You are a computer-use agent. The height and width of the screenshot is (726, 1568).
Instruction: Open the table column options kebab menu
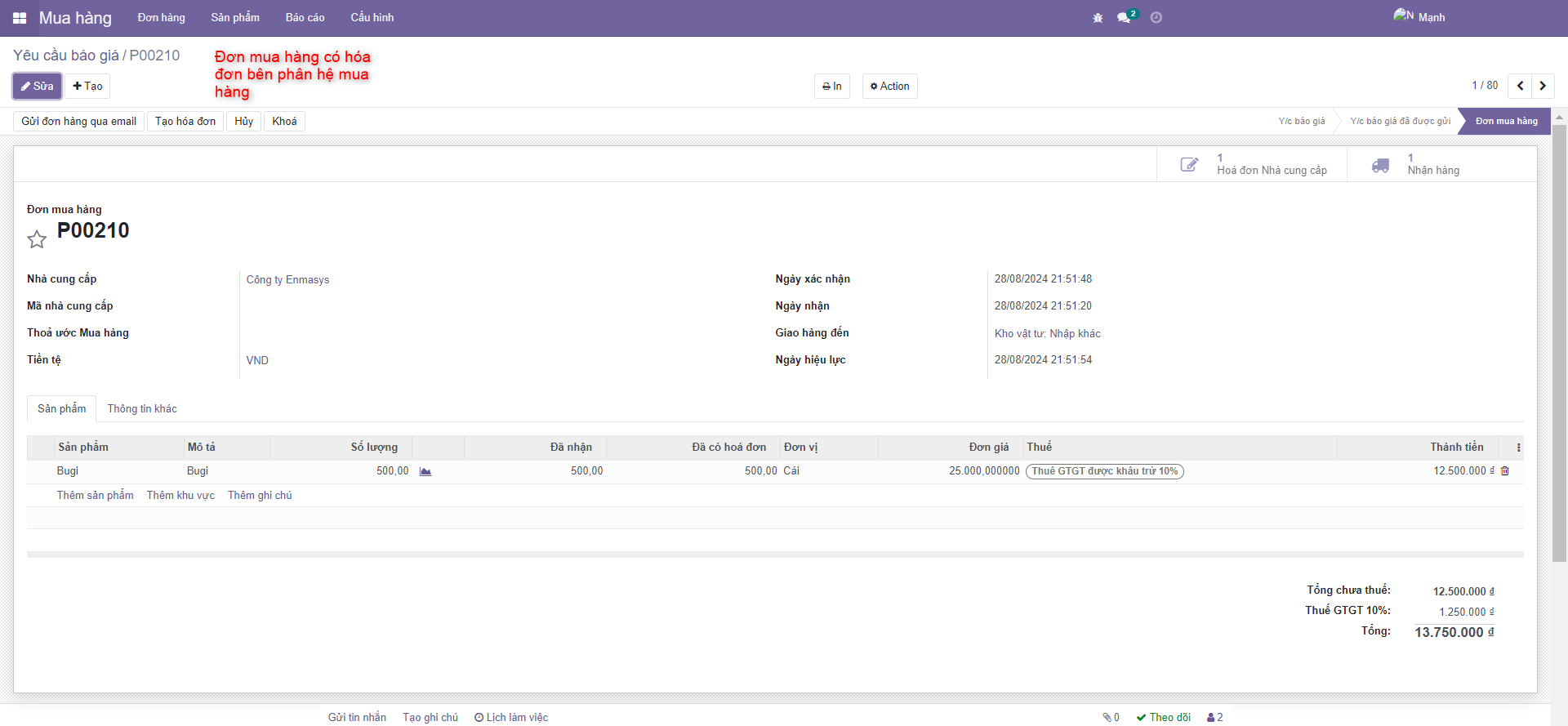[x=1518, y=448]
